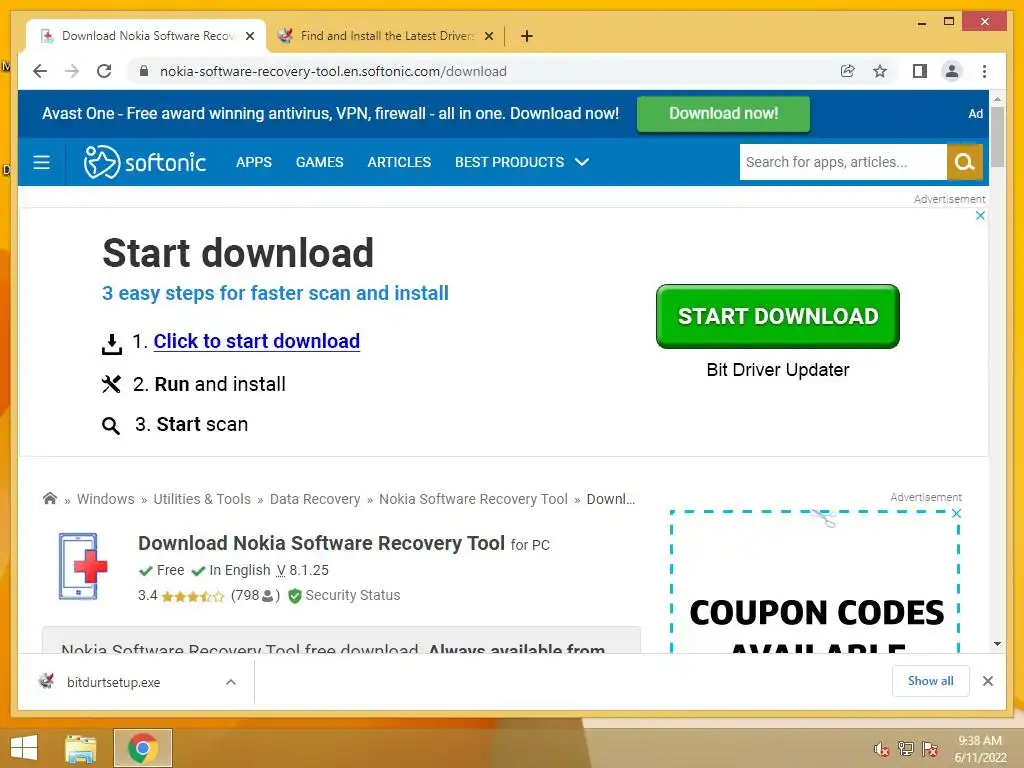Viewport: 1024px width, 768px height.
Task: Expand bitdurtsetup.exe download options chevron
Action: (x=231, y=682)
